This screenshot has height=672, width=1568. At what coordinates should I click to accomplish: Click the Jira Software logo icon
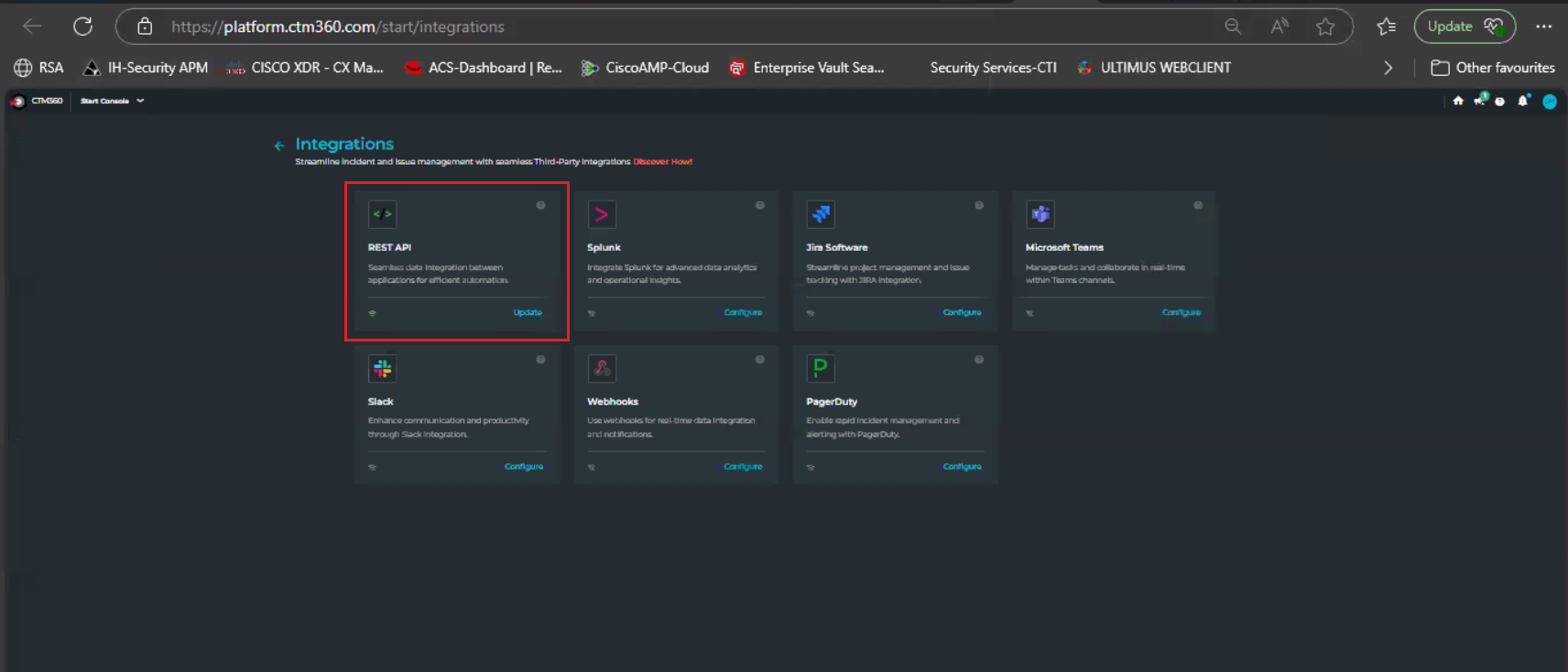[821, 214]
